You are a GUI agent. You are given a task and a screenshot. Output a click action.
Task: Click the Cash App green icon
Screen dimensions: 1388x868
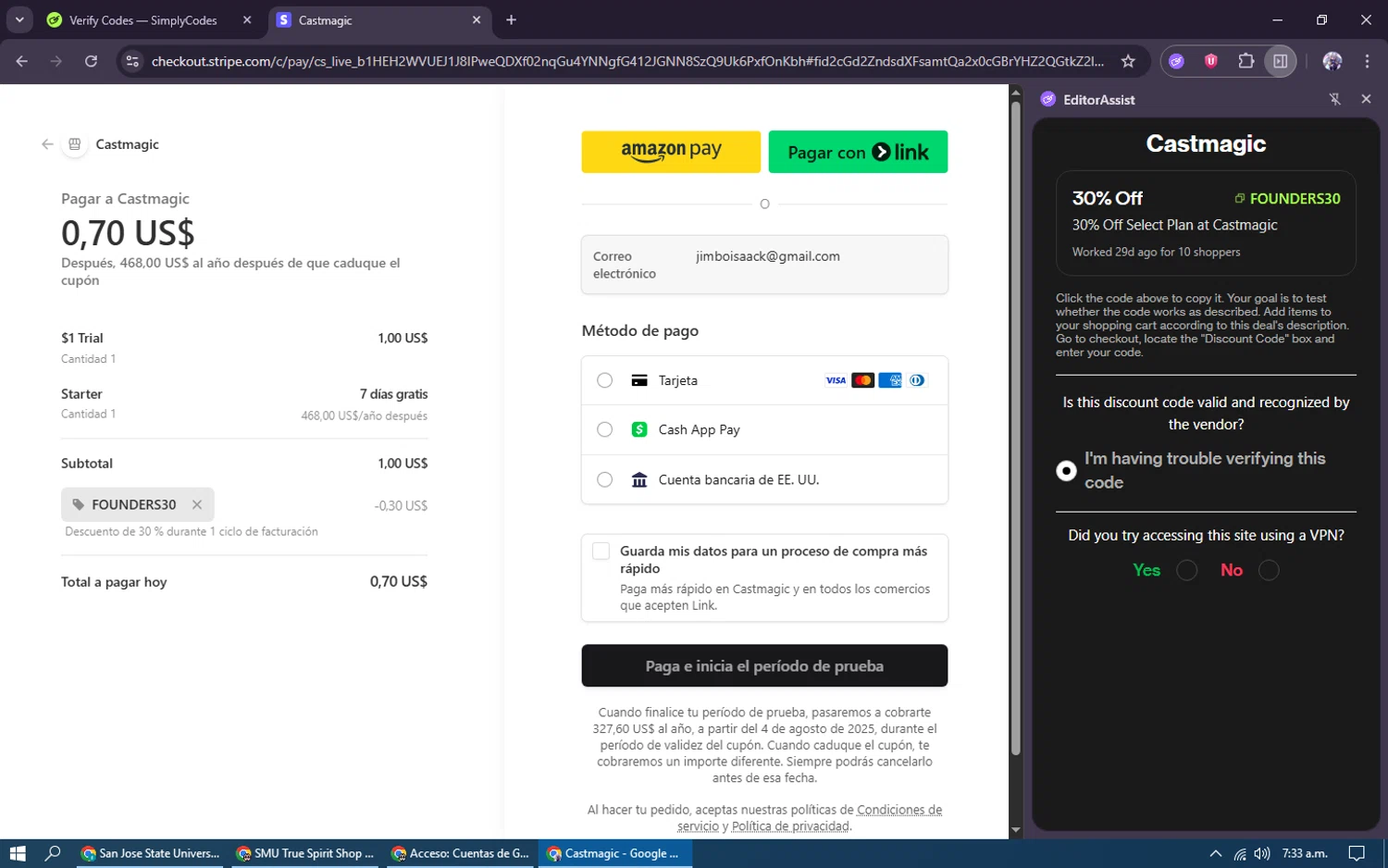639,429
